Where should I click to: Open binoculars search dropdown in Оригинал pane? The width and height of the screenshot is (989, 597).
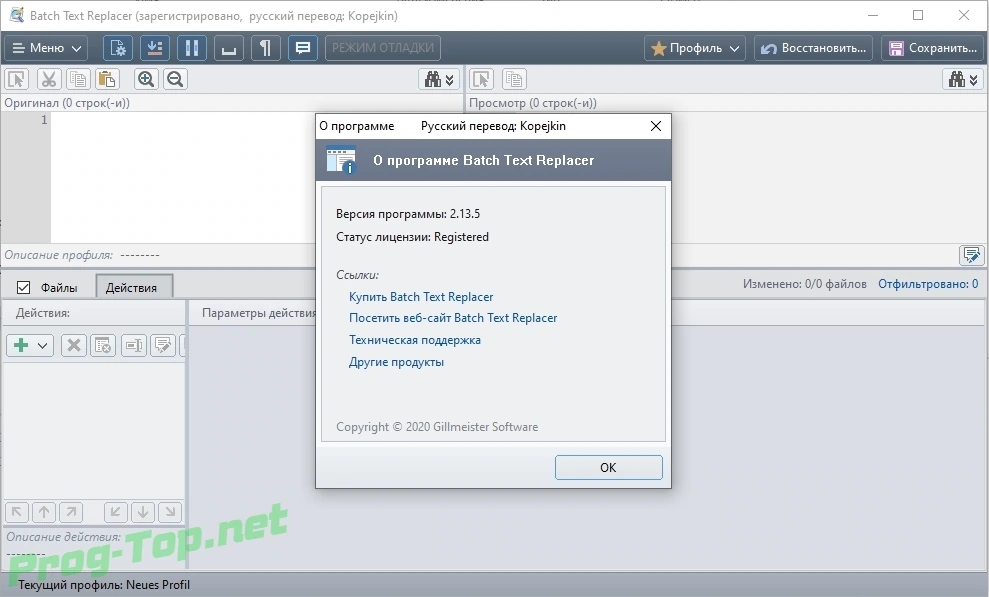coord(439,79)
